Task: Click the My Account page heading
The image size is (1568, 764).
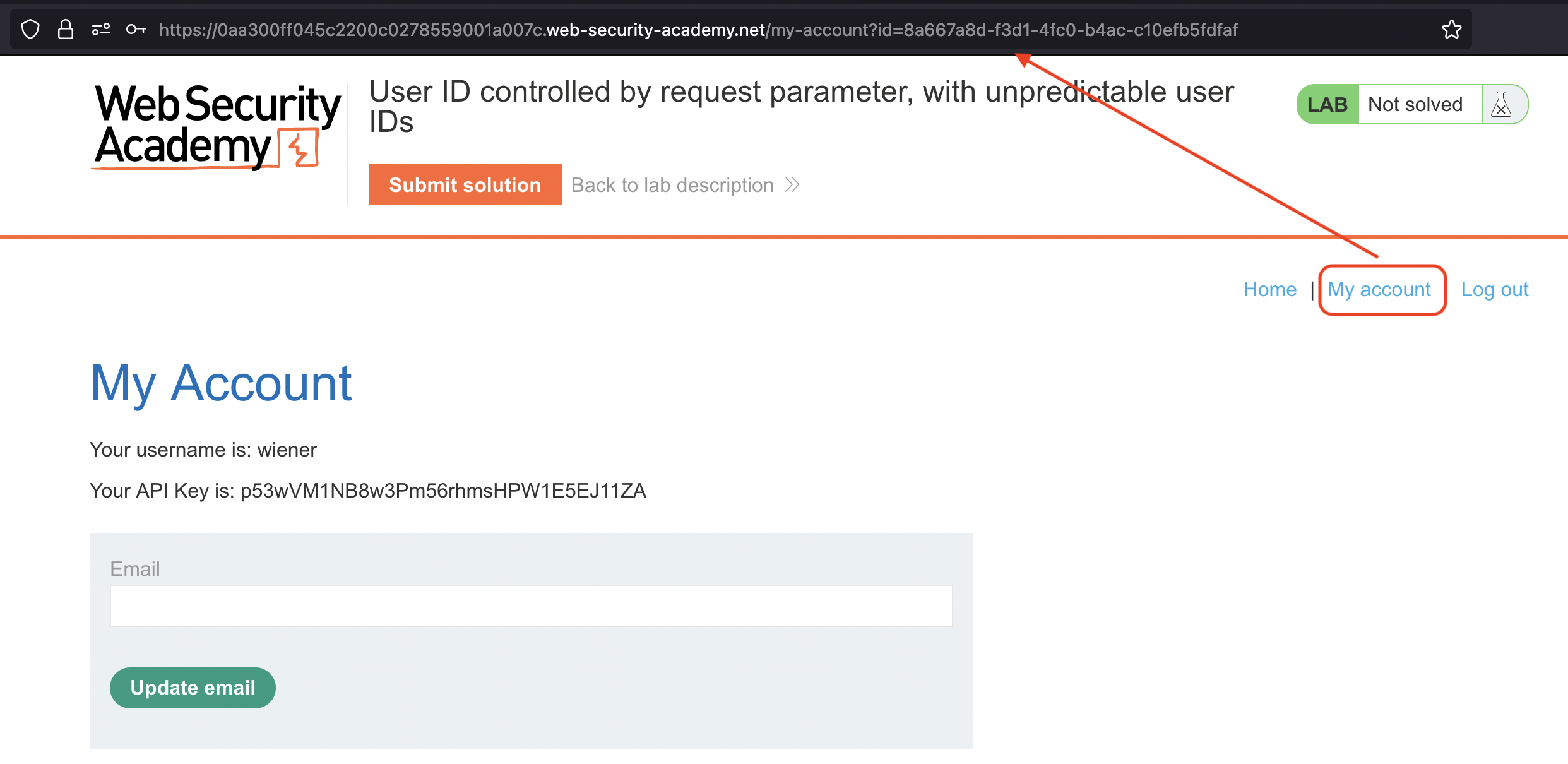Action: point(221,383)
